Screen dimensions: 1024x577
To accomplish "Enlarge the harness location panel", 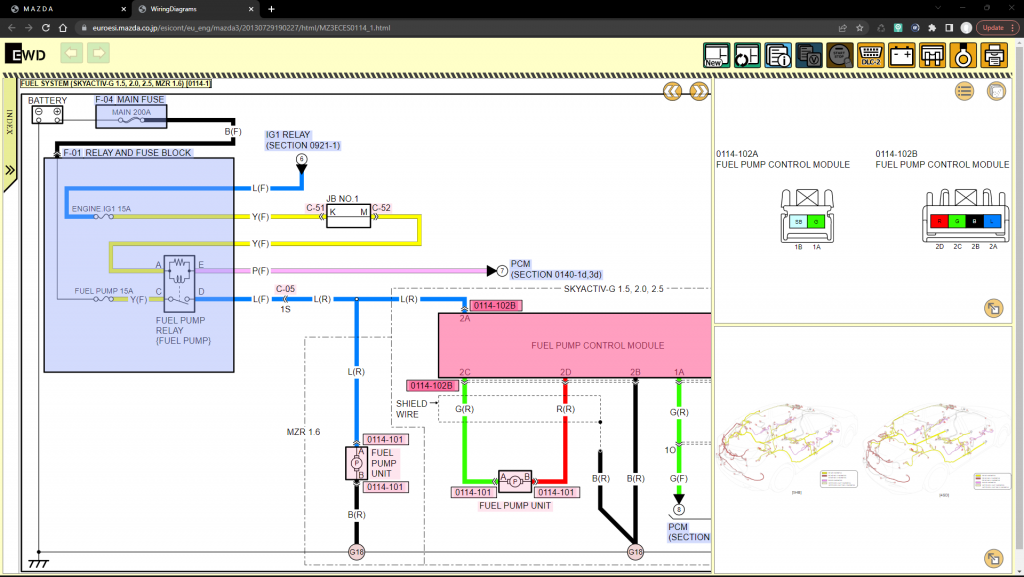I will pos(993,557).
